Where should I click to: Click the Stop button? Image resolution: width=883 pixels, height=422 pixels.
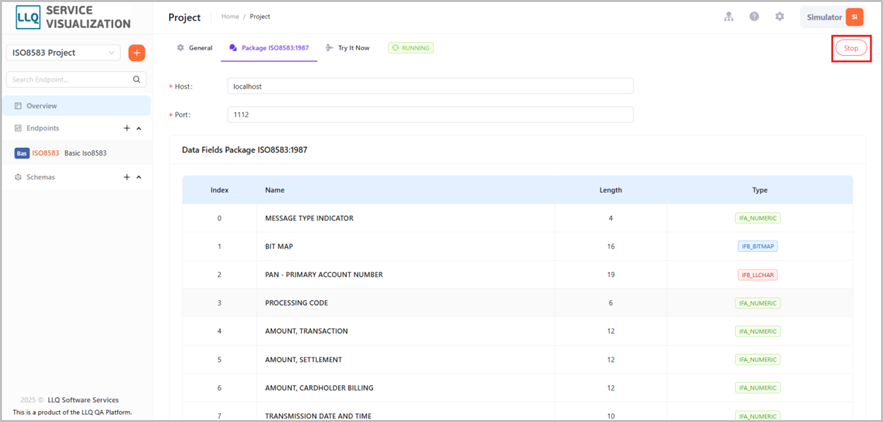[x=851, y=48]
